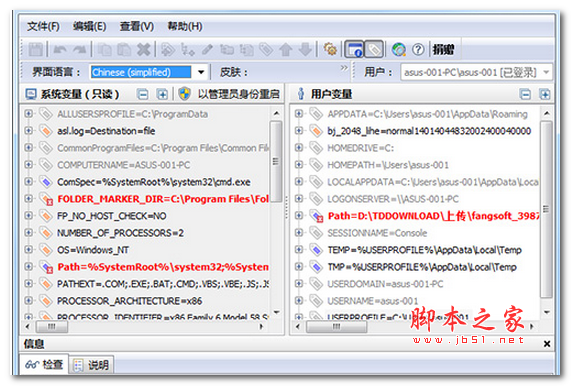
Task: Collapse all user variables with minus icon
Action: pyautogui.click(x=525, y=94)
